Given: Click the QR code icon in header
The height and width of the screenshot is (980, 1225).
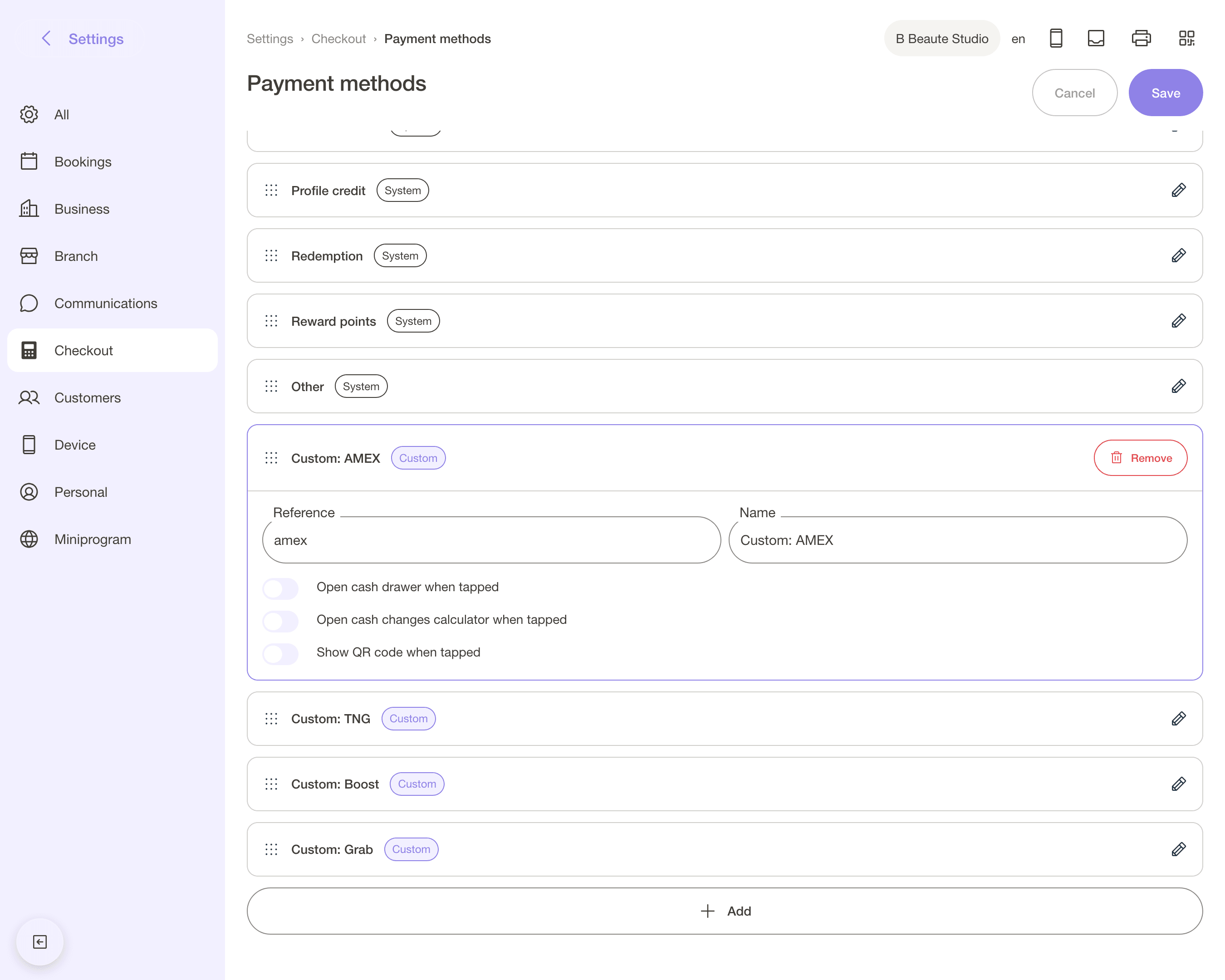Looking at the screenshot, I should pyautogui.click(x=1186, y=39).
